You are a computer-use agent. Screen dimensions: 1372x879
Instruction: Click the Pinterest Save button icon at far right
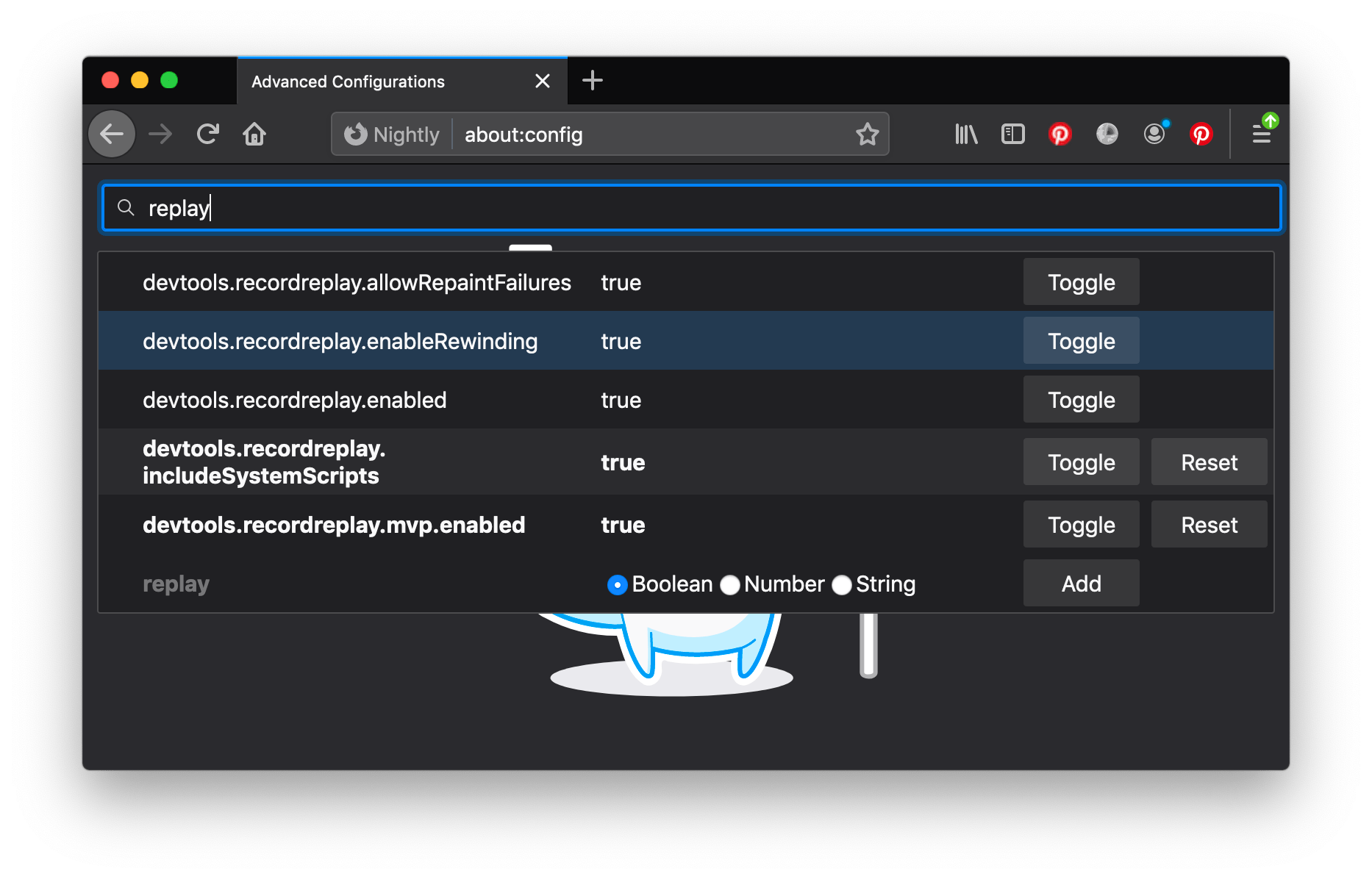[x=1201, y=134]
